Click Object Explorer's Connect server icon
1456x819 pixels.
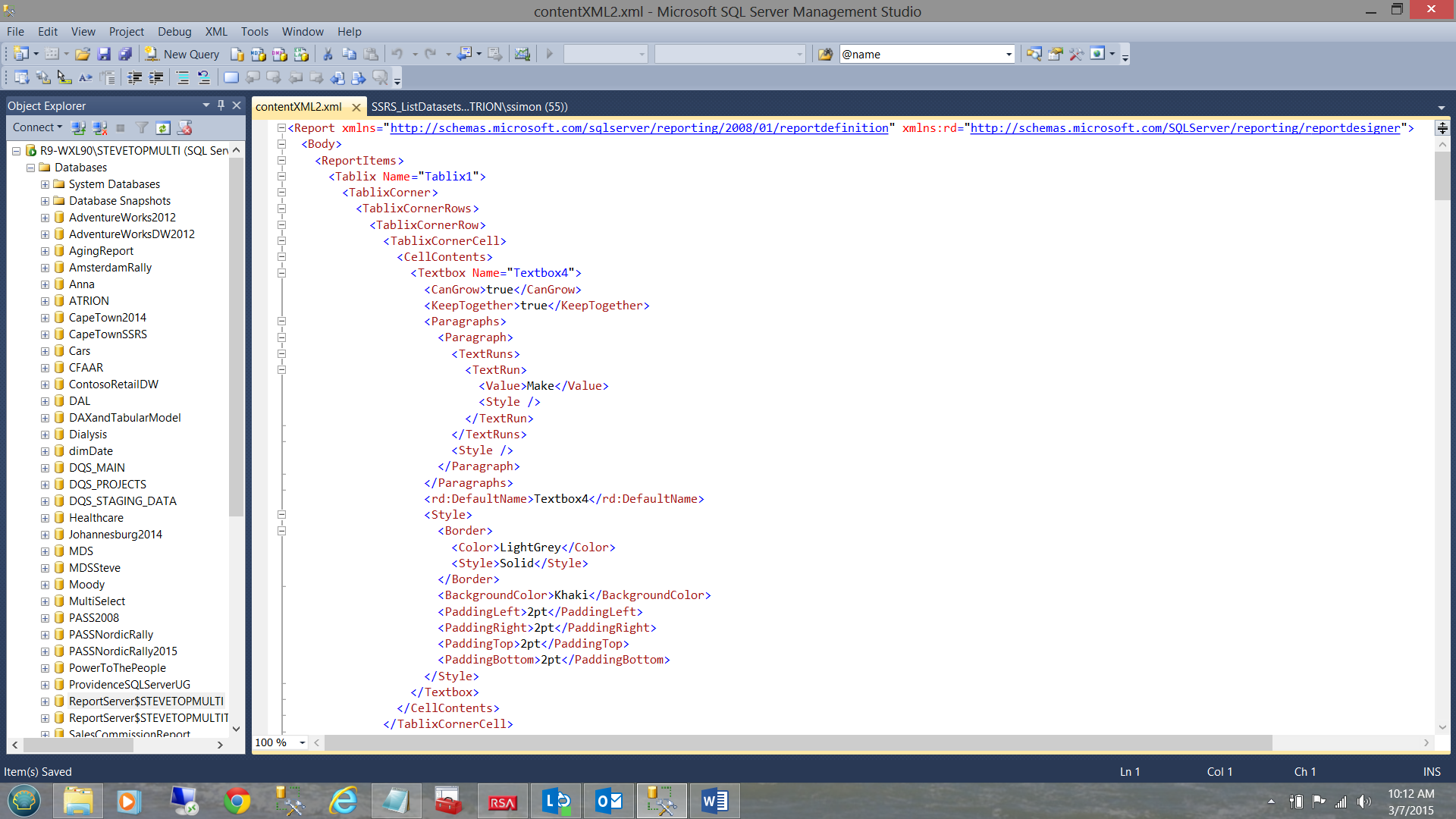tap(78, 127)
